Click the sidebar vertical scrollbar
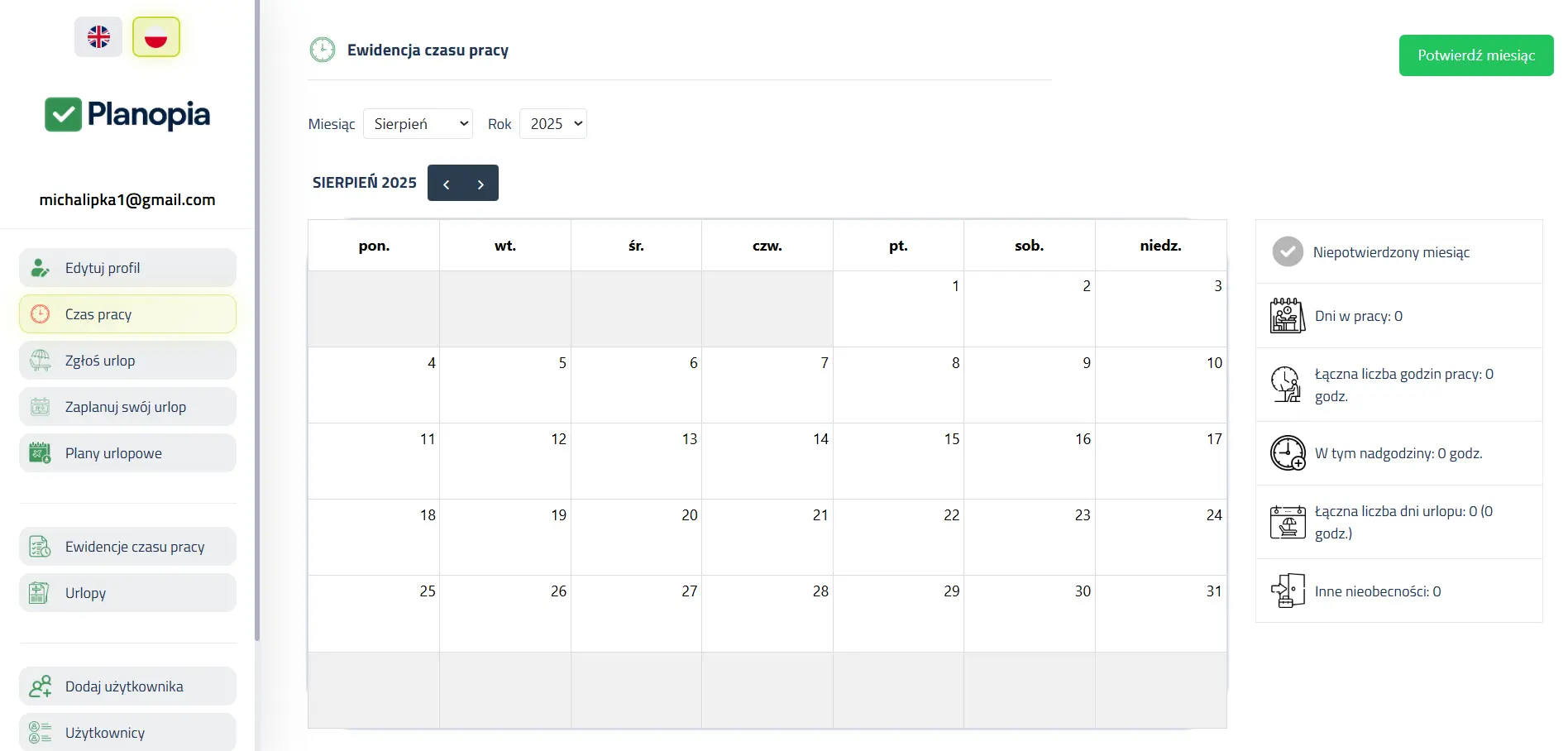This screenshot has height=751, width=1568. pyautogui.click(x=257, y=331)
